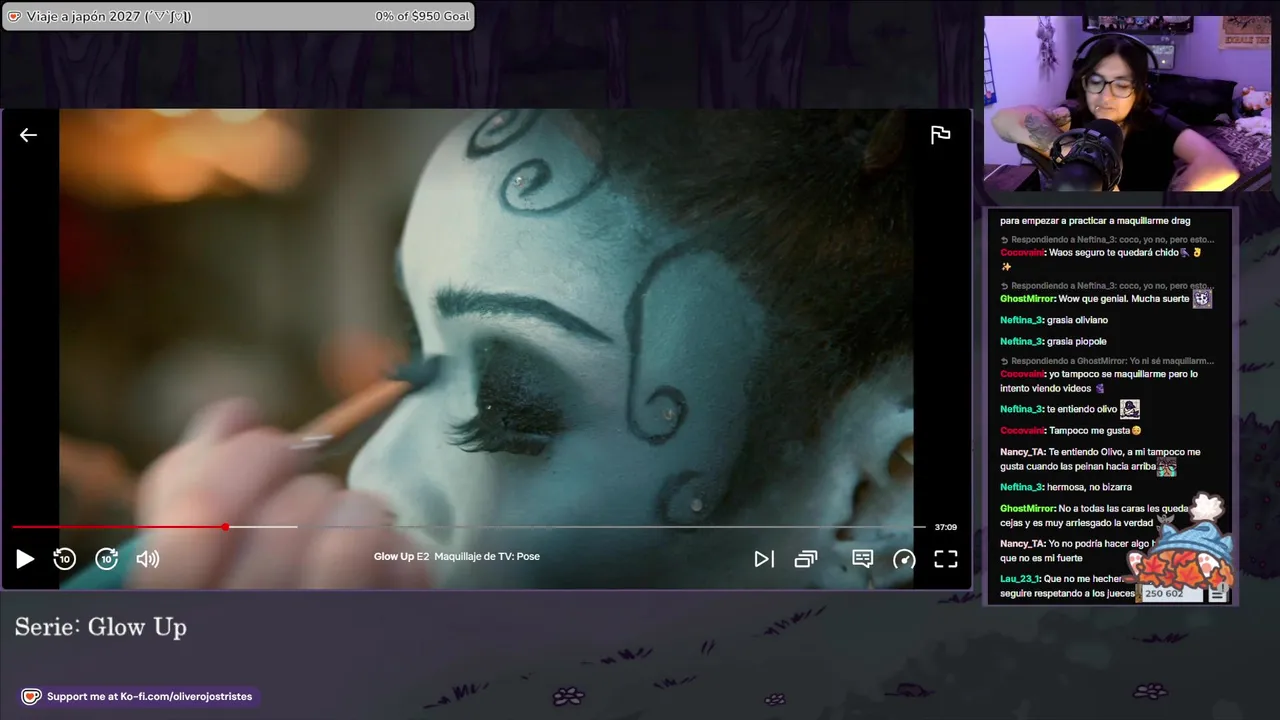Click the Glow Up E2 episode title
Image resolution: width=1280 pixels, height=720 pixels.
[x=457, y=556]
